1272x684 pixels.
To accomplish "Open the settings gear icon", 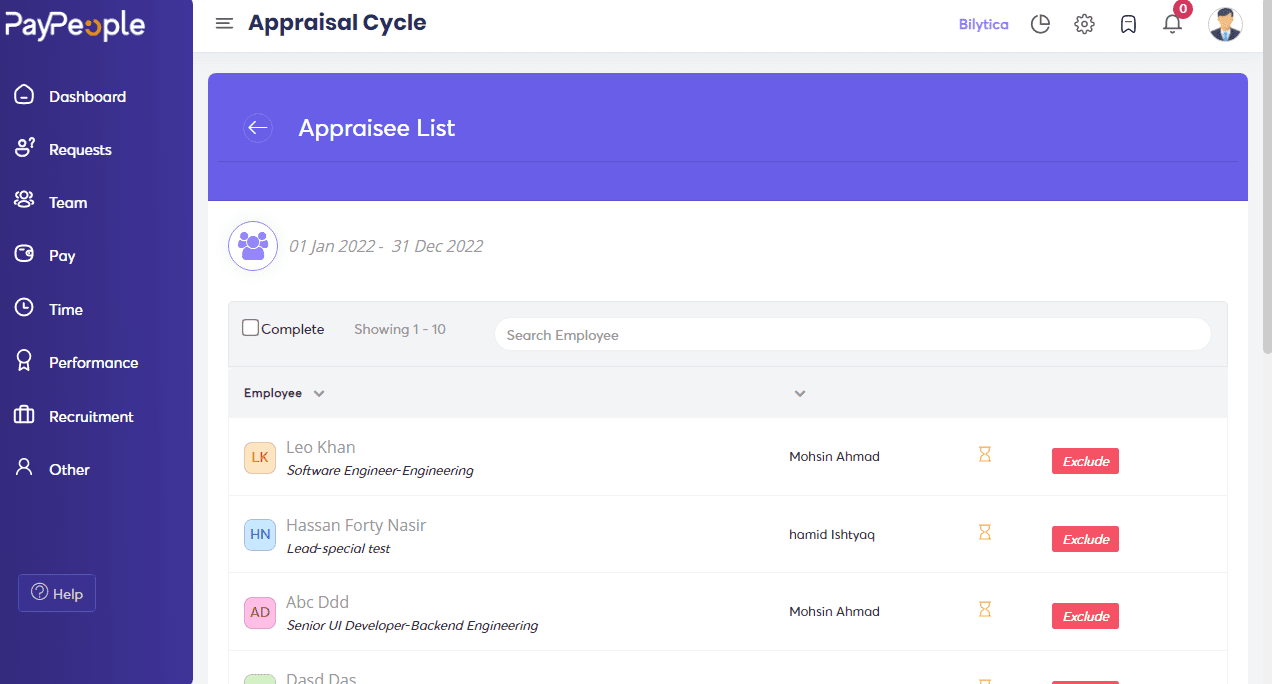I will pos(1084,24).
